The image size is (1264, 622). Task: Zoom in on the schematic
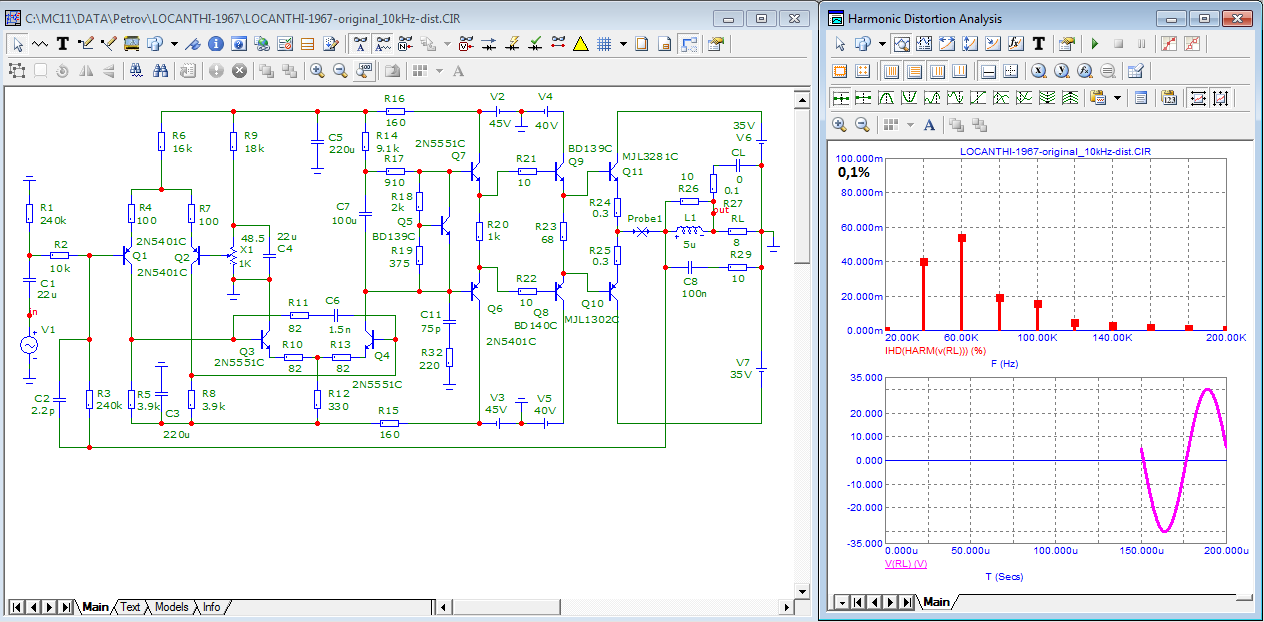tap(317, 71)
